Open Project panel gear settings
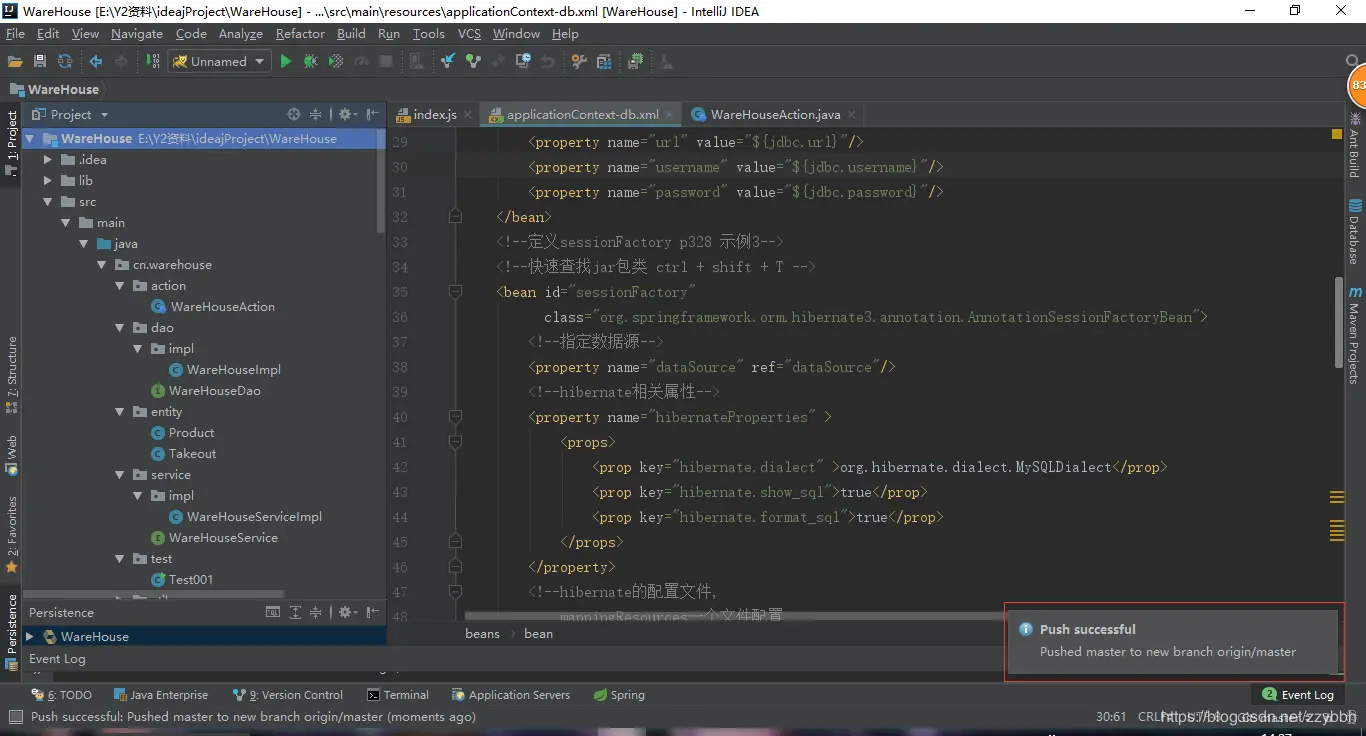The width and height of the screenshot is (1366, 736). (x=347, y=114)
